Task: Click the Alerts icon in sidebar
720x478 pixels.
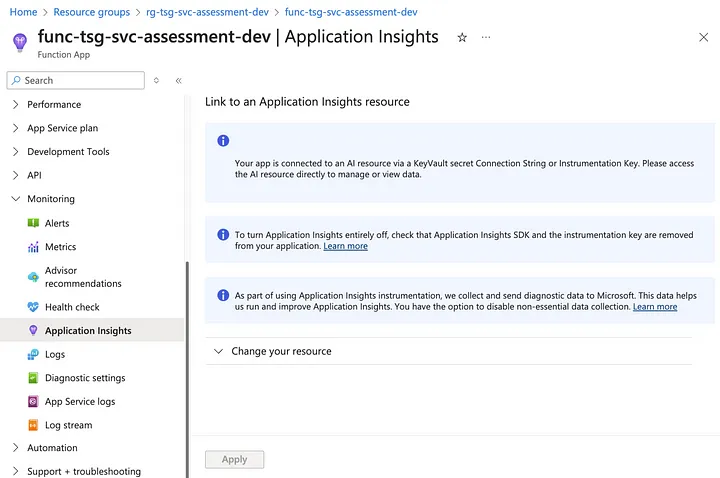Action: point(33,223)
